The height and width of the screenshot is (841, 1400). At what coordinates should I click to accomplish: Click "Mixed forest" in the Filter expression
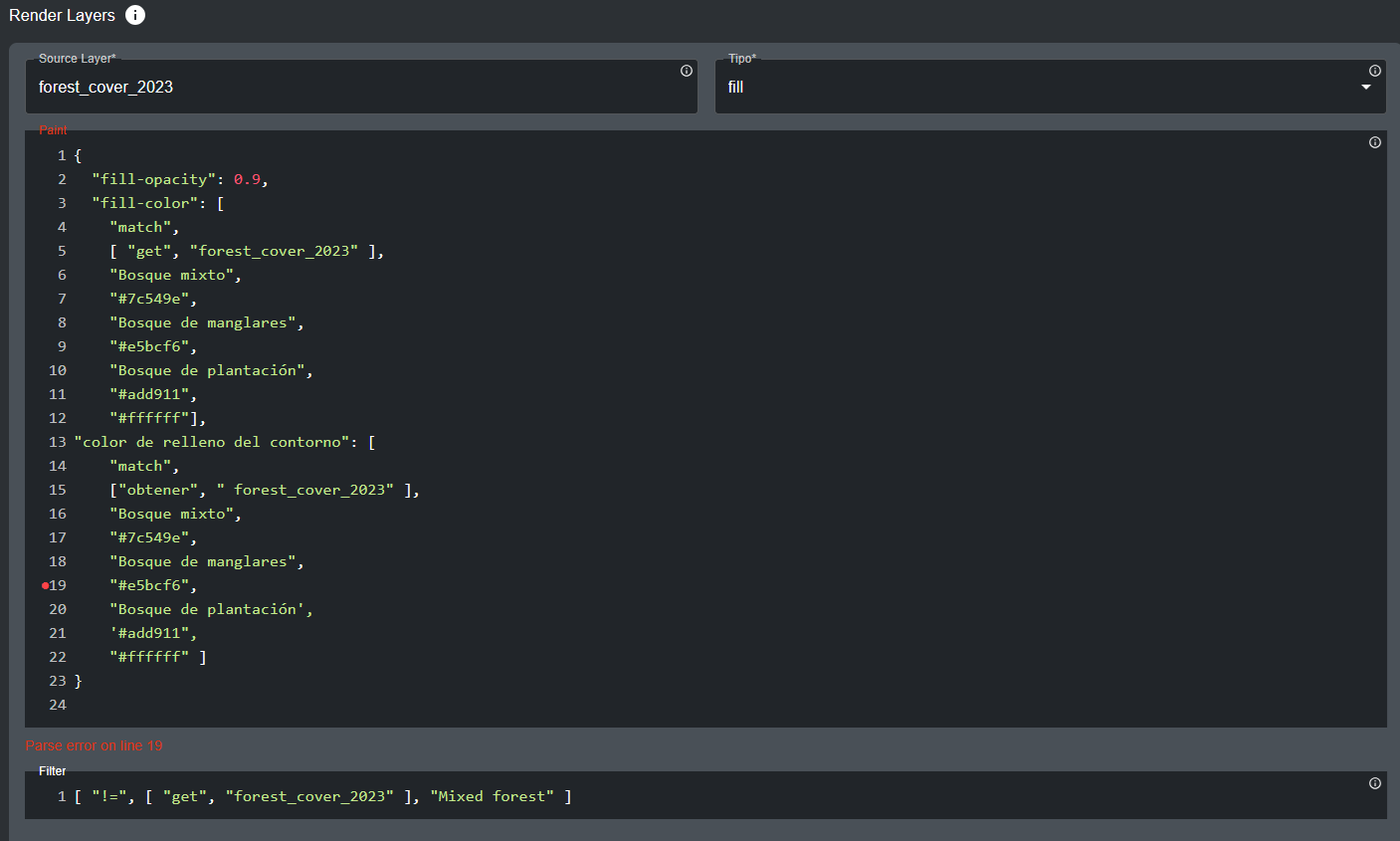(492, 796)
